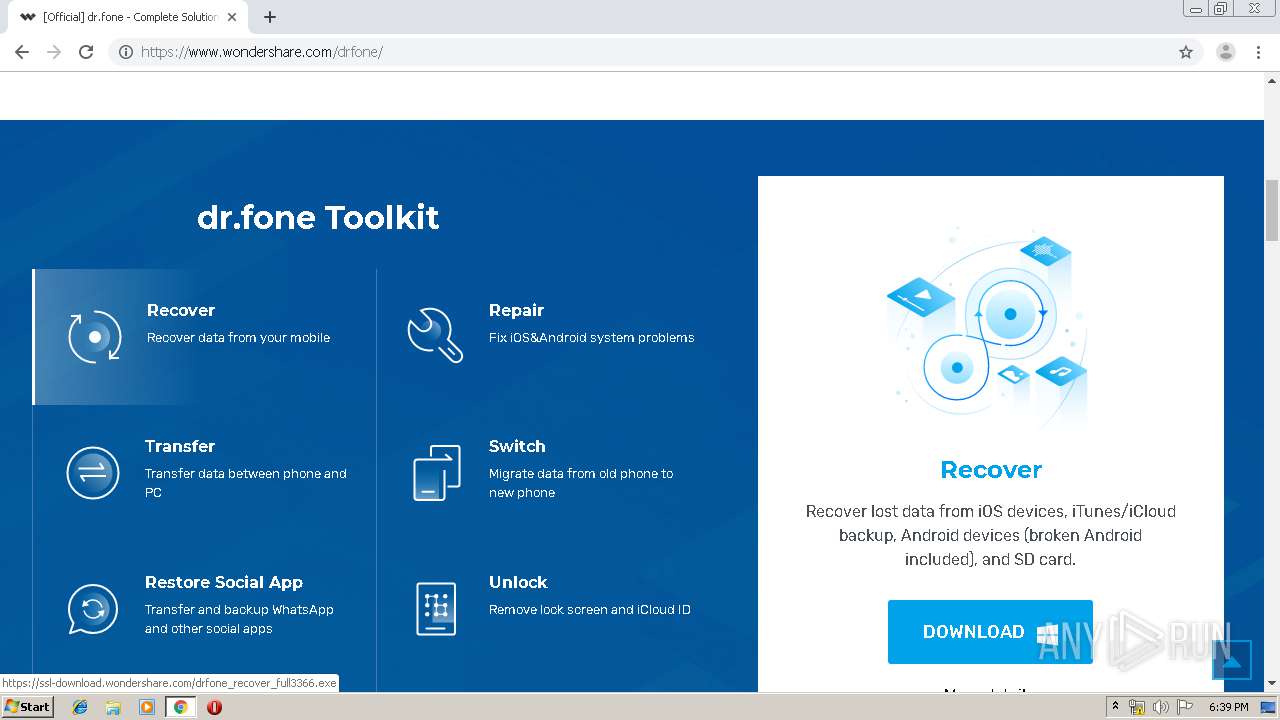Select the Recover toolkit tab
This screenshot has height=720, width=1280.
click(204, 337)
